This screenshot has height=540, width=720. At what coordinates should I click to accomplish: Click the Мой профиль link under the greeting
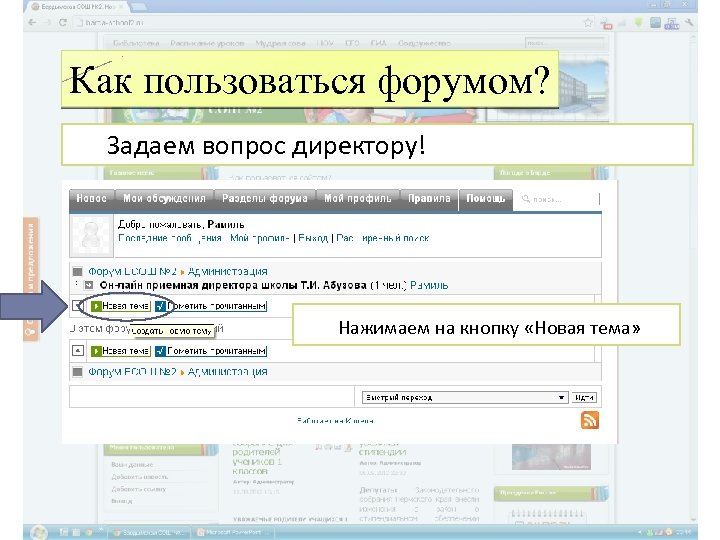[x=259, y=238]
